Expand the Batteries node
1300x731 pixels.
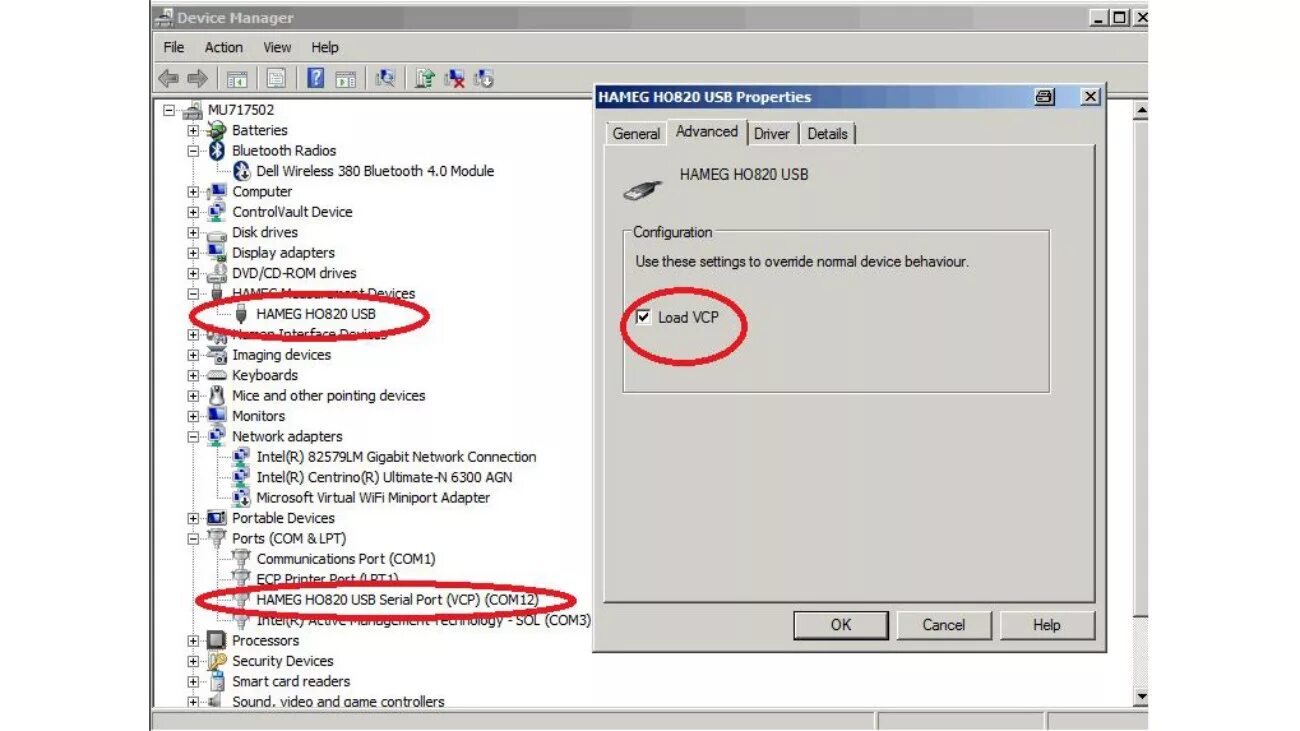pos(193,130)
